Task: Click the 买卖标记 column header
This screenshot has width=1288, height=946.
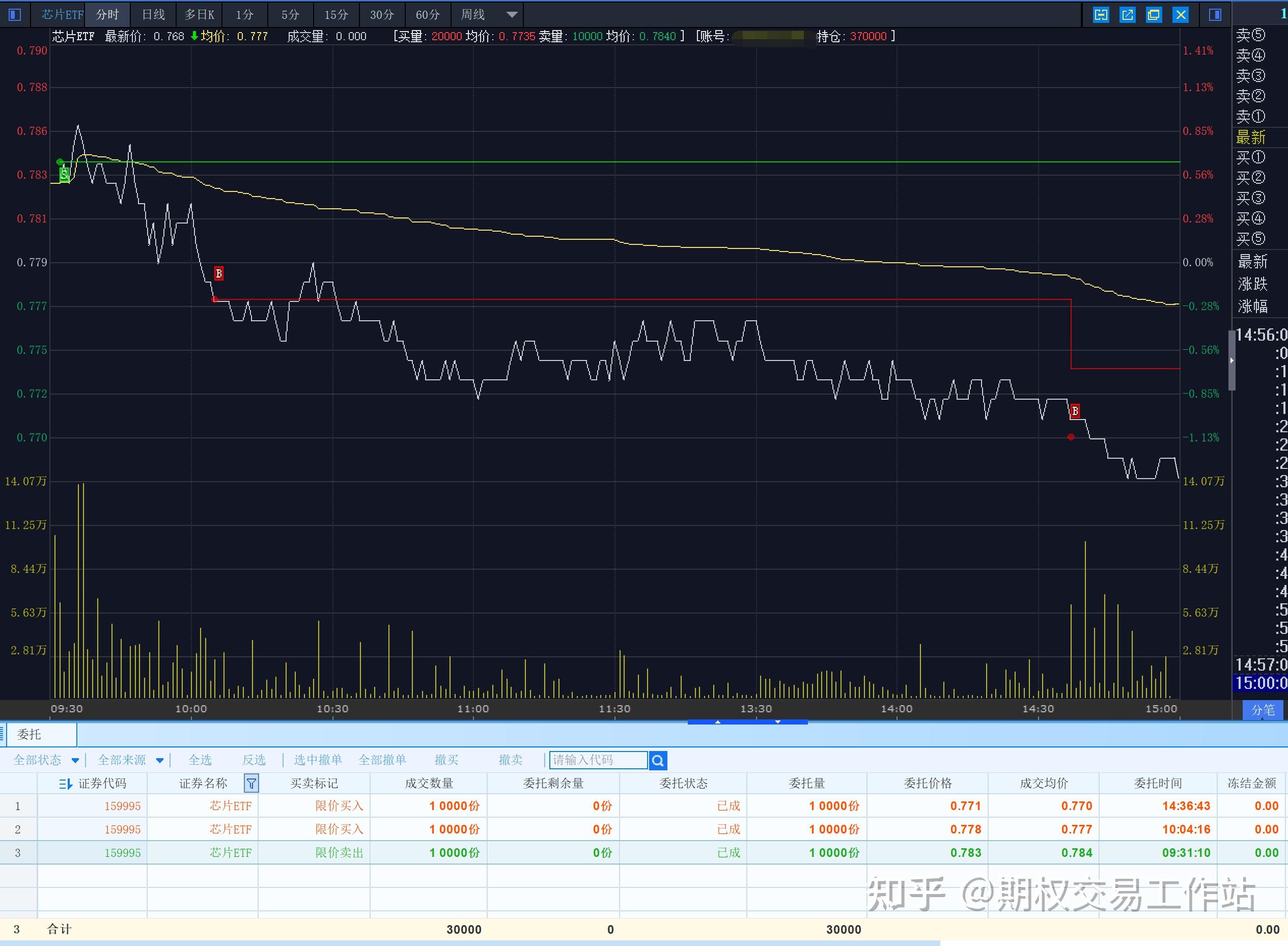Action: pos(314,784)
